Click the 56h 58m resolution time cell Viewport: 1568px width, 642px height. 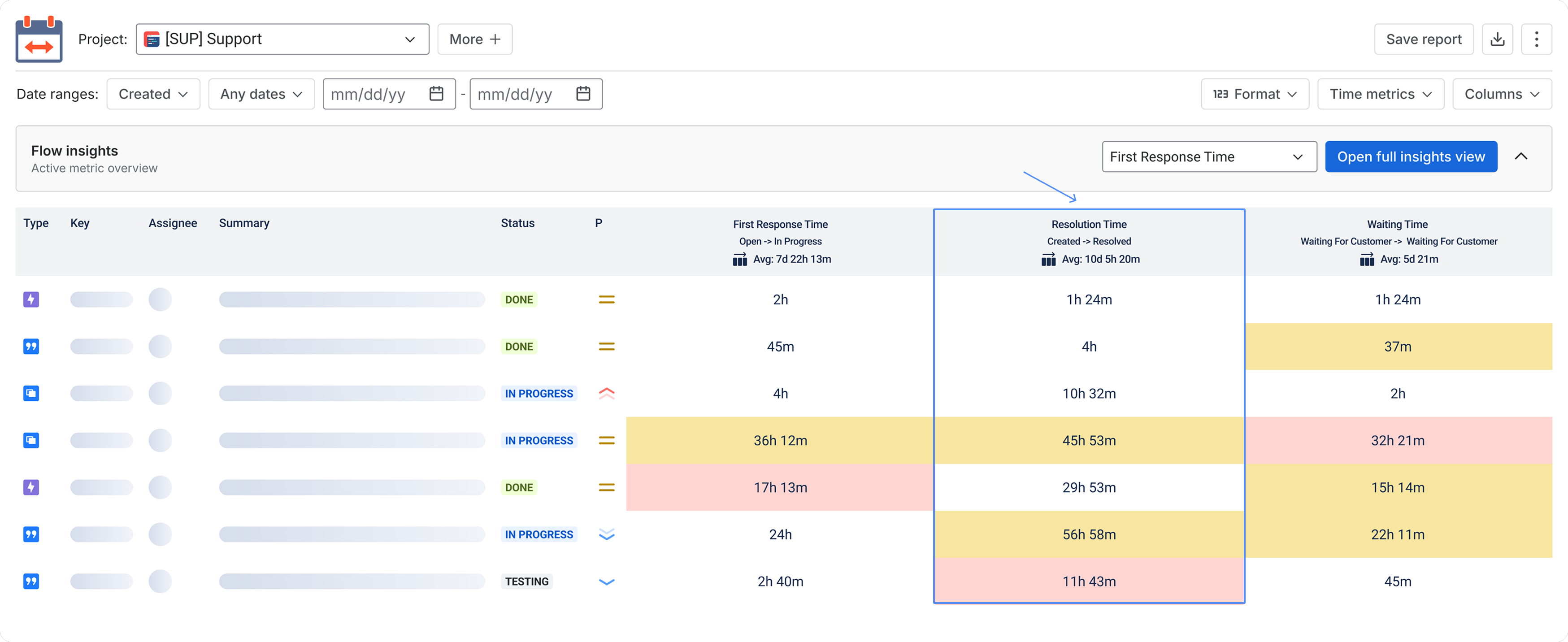[1089, 534]
